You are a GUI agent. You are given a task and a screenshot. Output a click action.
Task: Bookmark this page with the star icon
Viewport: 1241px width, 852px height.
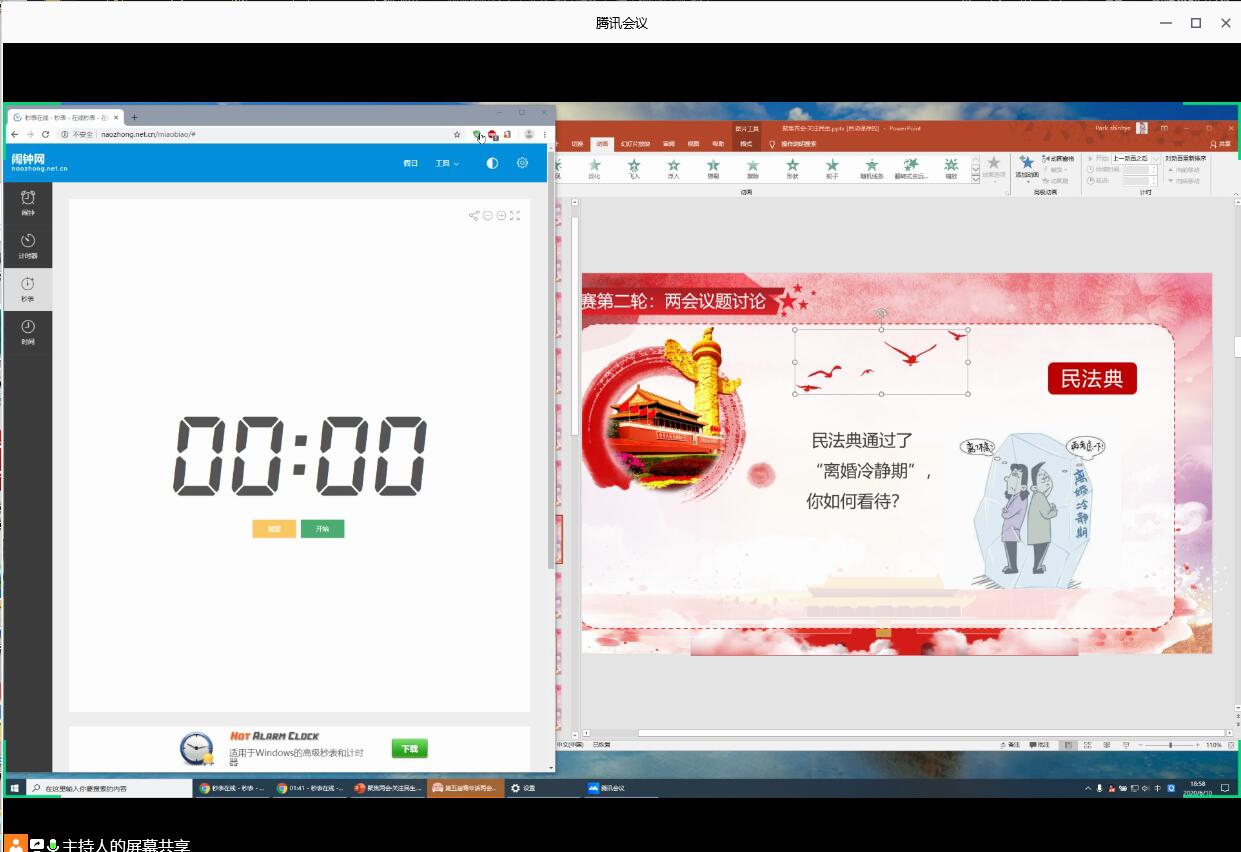click(458, 134)
